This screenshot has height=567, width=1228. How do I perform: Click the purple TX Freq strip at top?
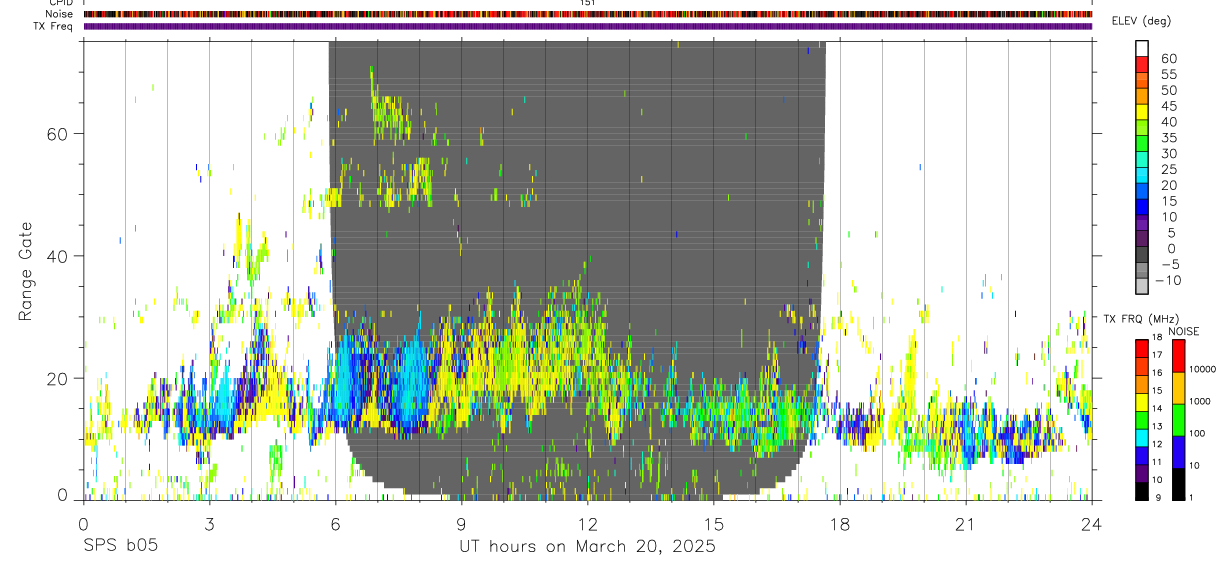tap(588, 26)
